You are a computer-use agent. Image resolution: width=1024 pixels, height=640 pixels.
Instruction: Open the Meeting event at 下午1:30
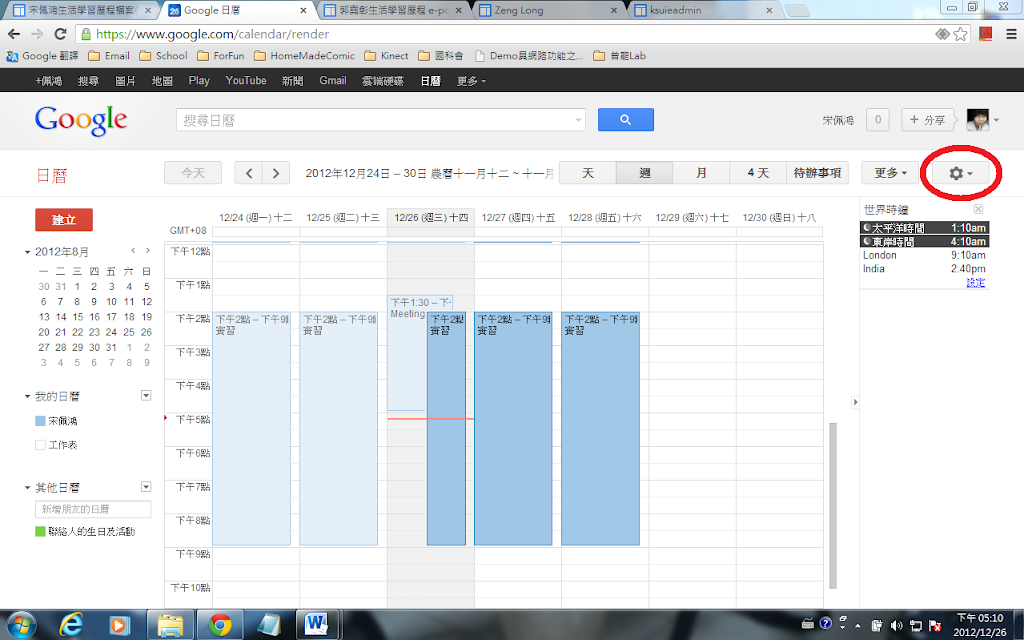406,353
